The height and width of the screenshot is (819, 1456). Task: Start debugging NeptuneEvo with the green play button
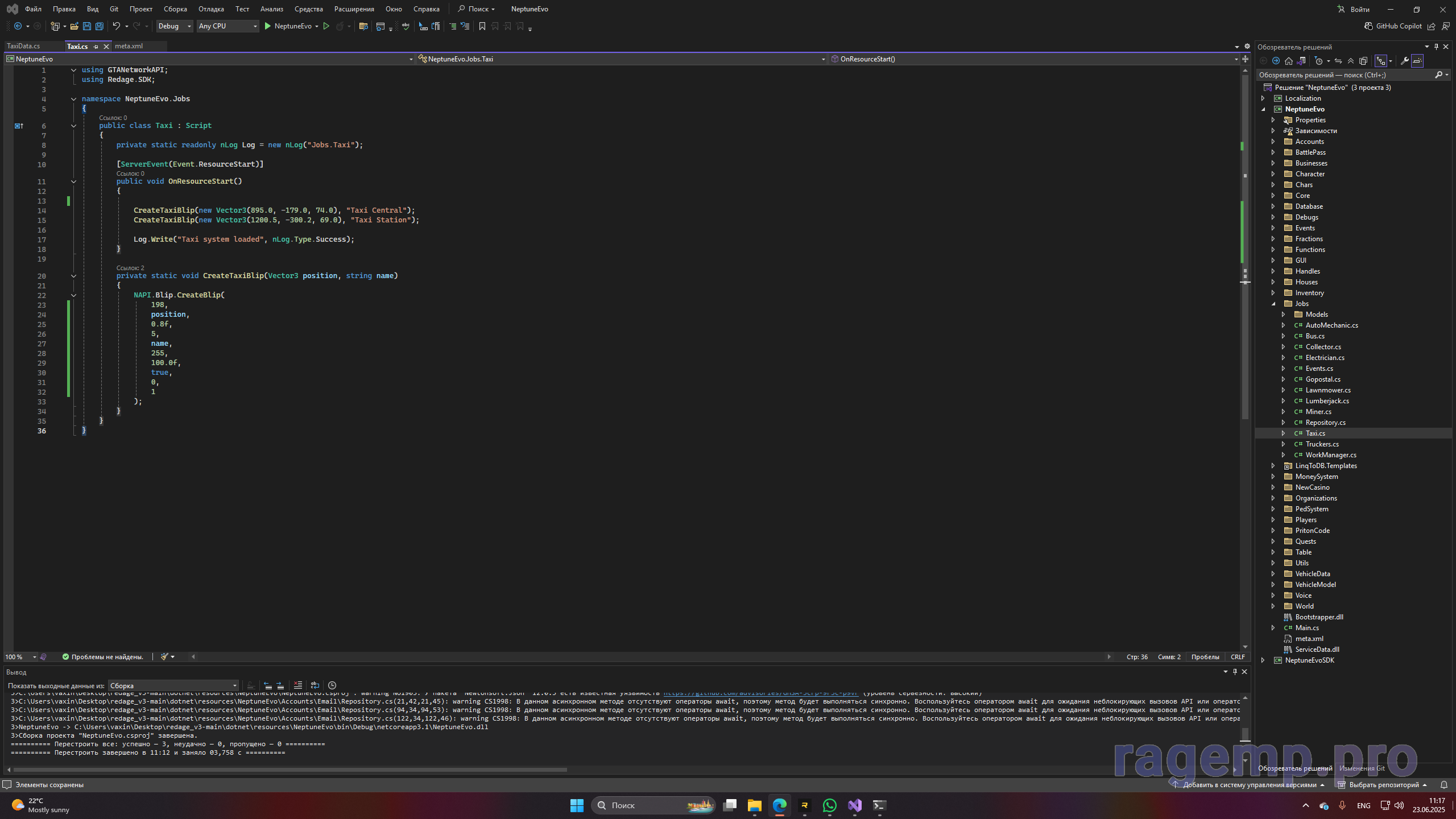click(x=267, y=26)
